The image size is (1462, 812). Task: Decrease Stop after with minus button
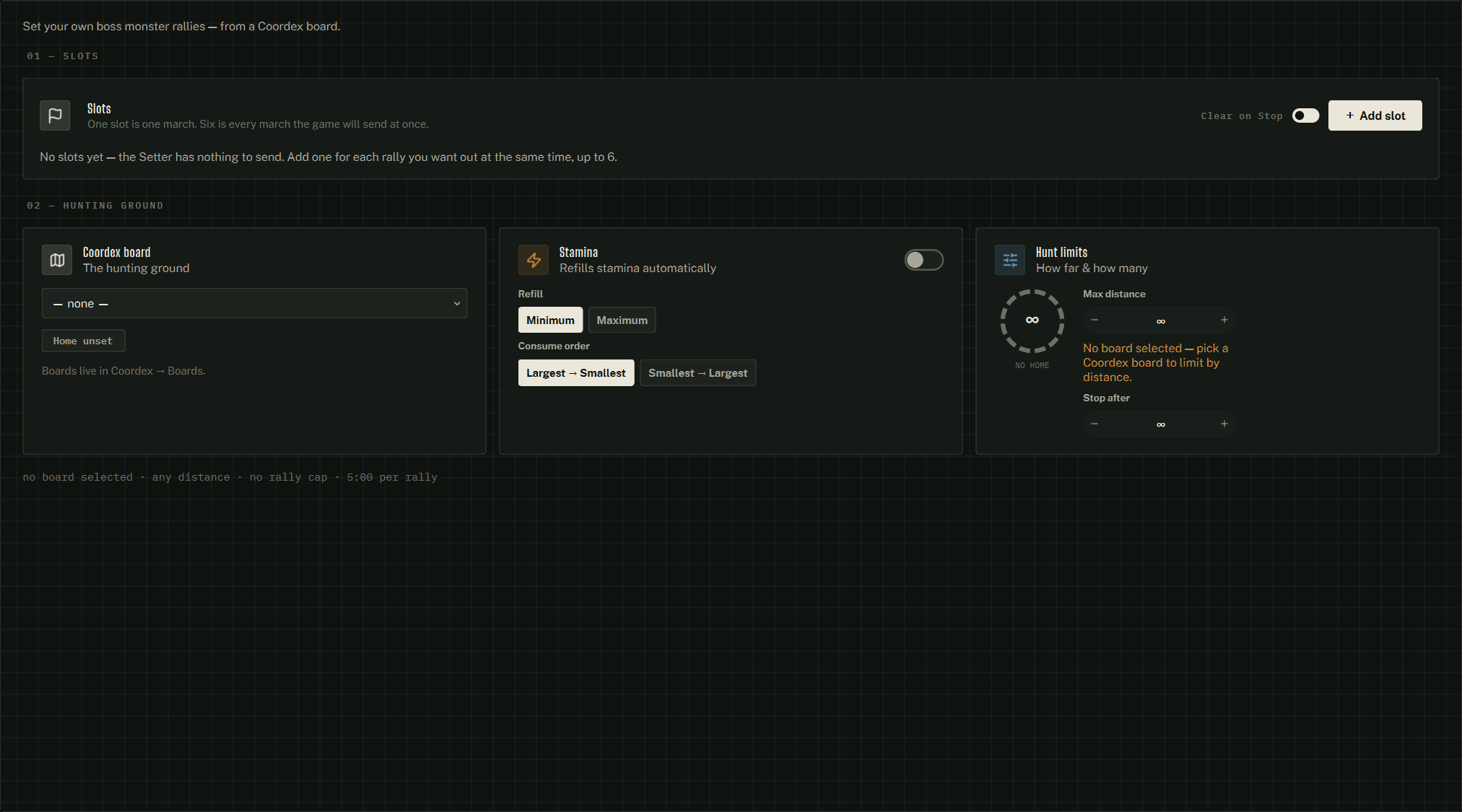(1095, 424)
